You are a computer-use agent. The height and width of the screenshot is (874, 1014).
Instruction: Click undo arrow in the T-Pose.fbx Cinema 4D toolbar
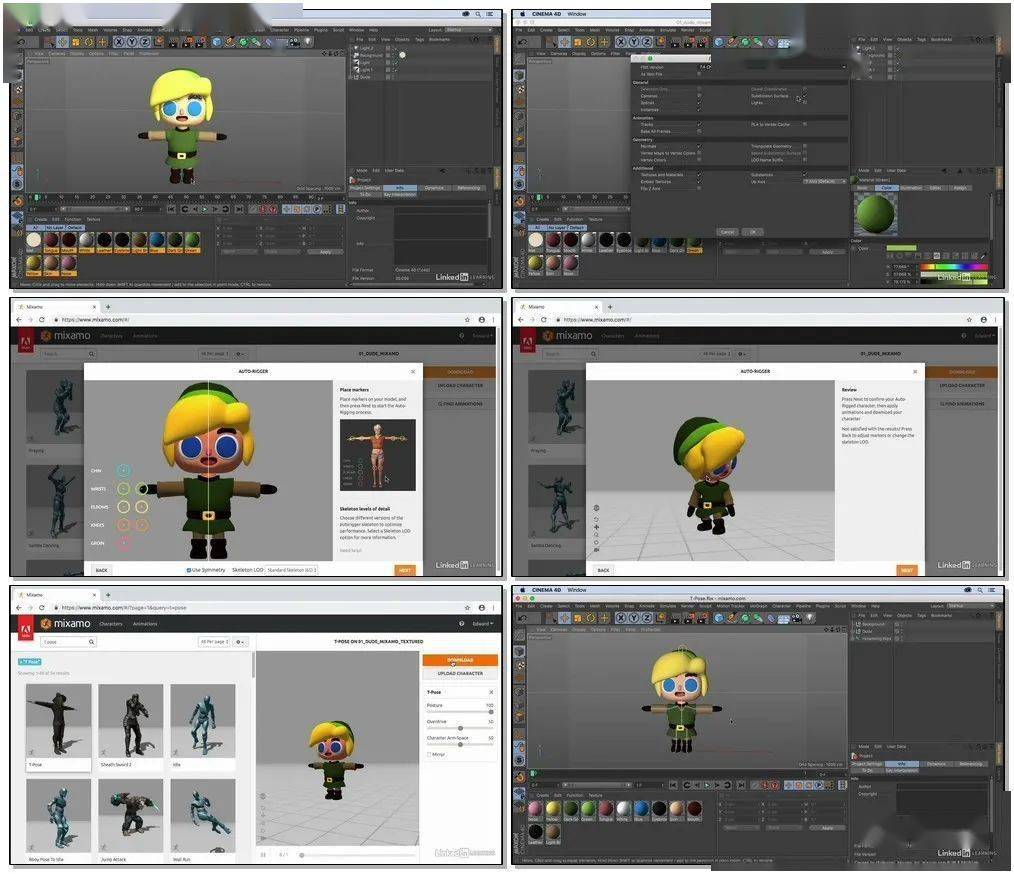click(523, 618)
